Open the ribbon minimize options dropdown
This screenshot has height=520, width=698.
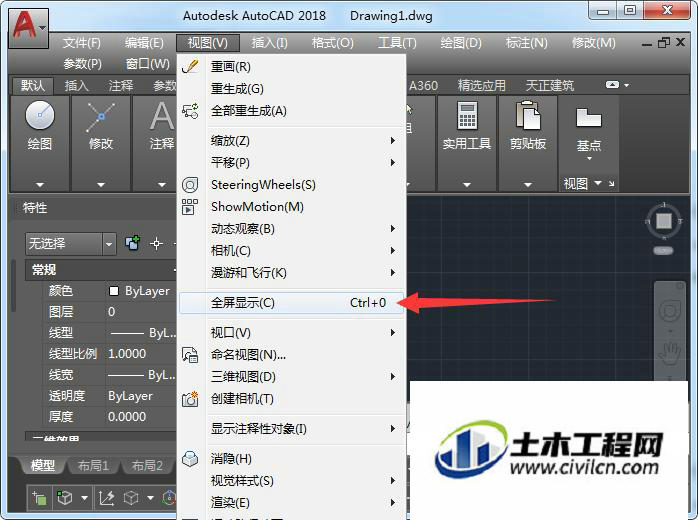pyautogui.click(x=626, y=85)
